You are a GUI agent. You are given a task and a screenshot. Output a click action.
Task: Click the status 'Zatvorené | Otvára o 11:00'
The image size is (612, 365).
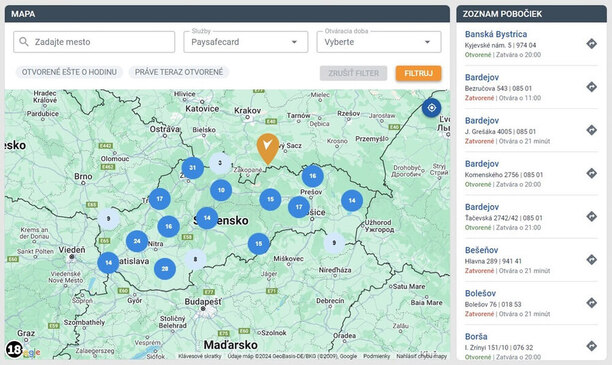[x=503, y=98]
